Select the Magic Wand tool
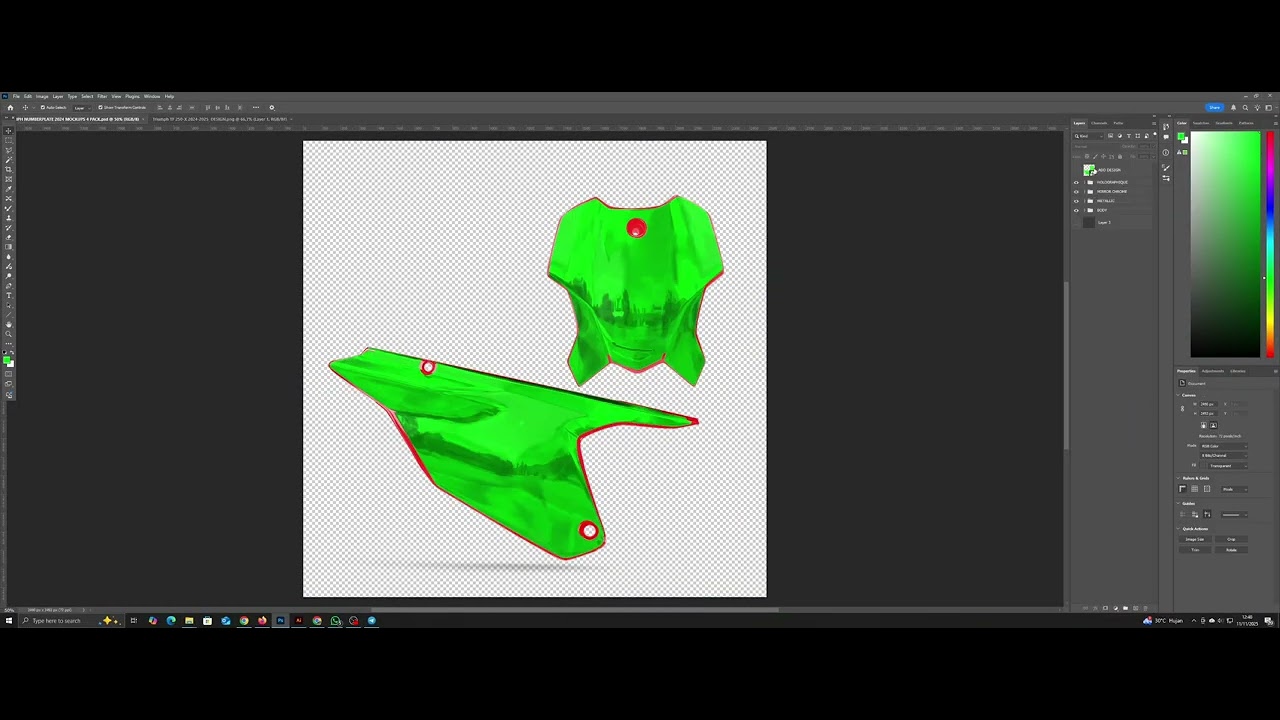 point(8,160)
